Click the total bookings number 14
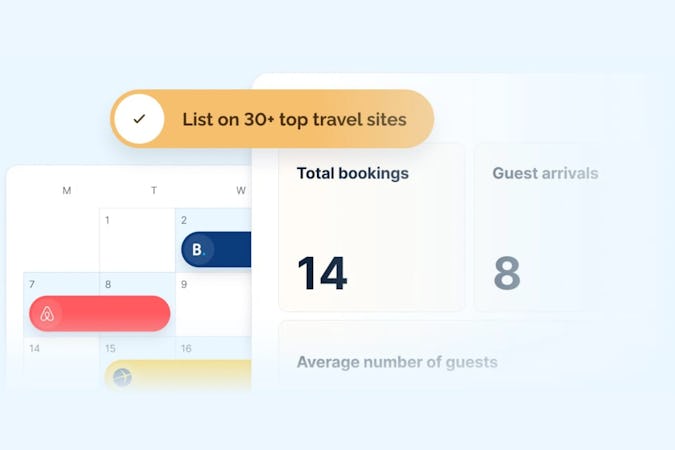This screenshot has height=450, width=675. [322, 273]
